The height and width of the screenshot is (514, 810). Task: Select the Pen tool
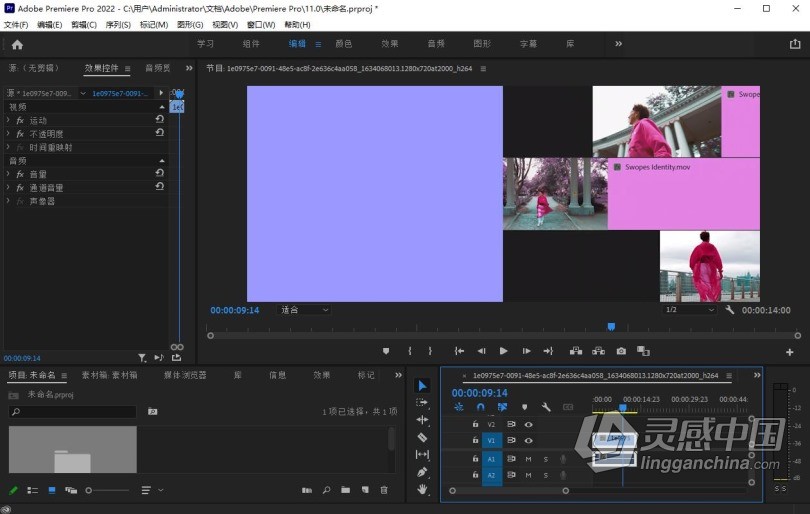tap(422, 472)
